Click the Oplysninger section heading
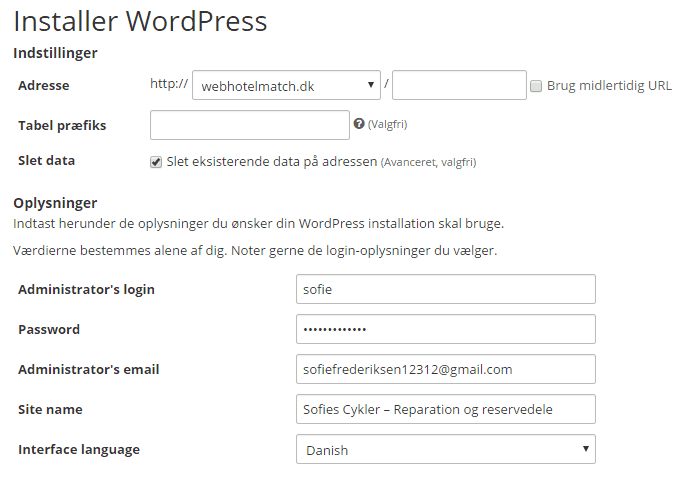685x492 pixels. [55, 203]
